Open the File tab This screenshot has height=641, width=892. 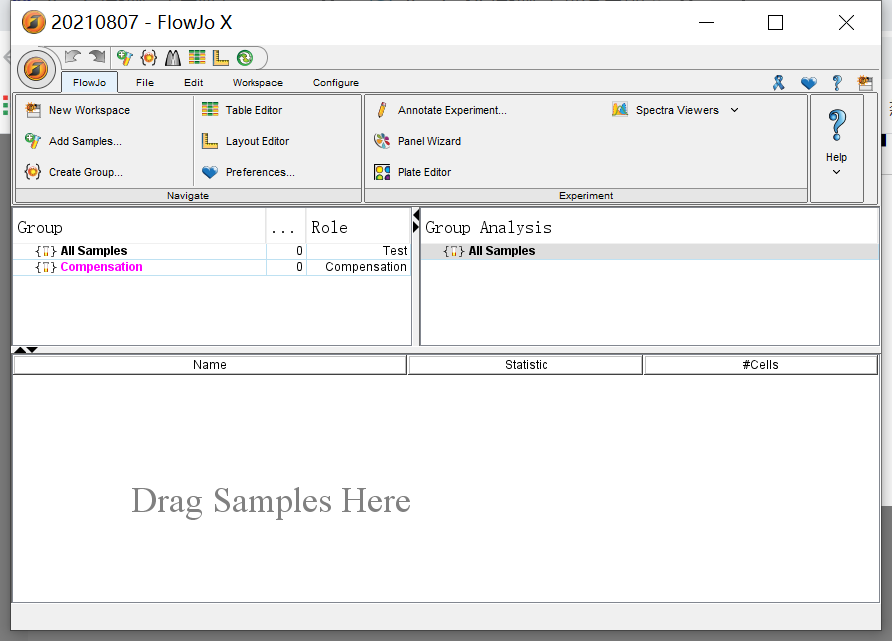pos(145,82)
